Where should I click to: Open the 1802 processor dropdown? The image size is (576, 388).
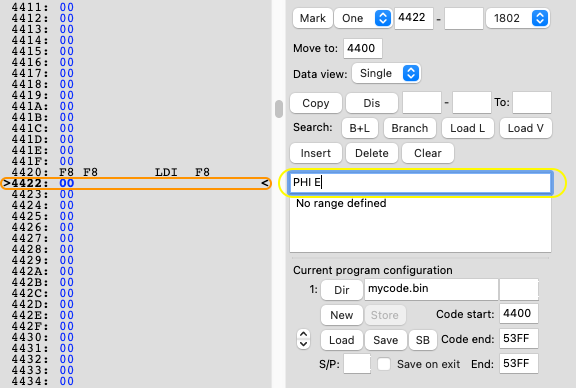[518, 18]
